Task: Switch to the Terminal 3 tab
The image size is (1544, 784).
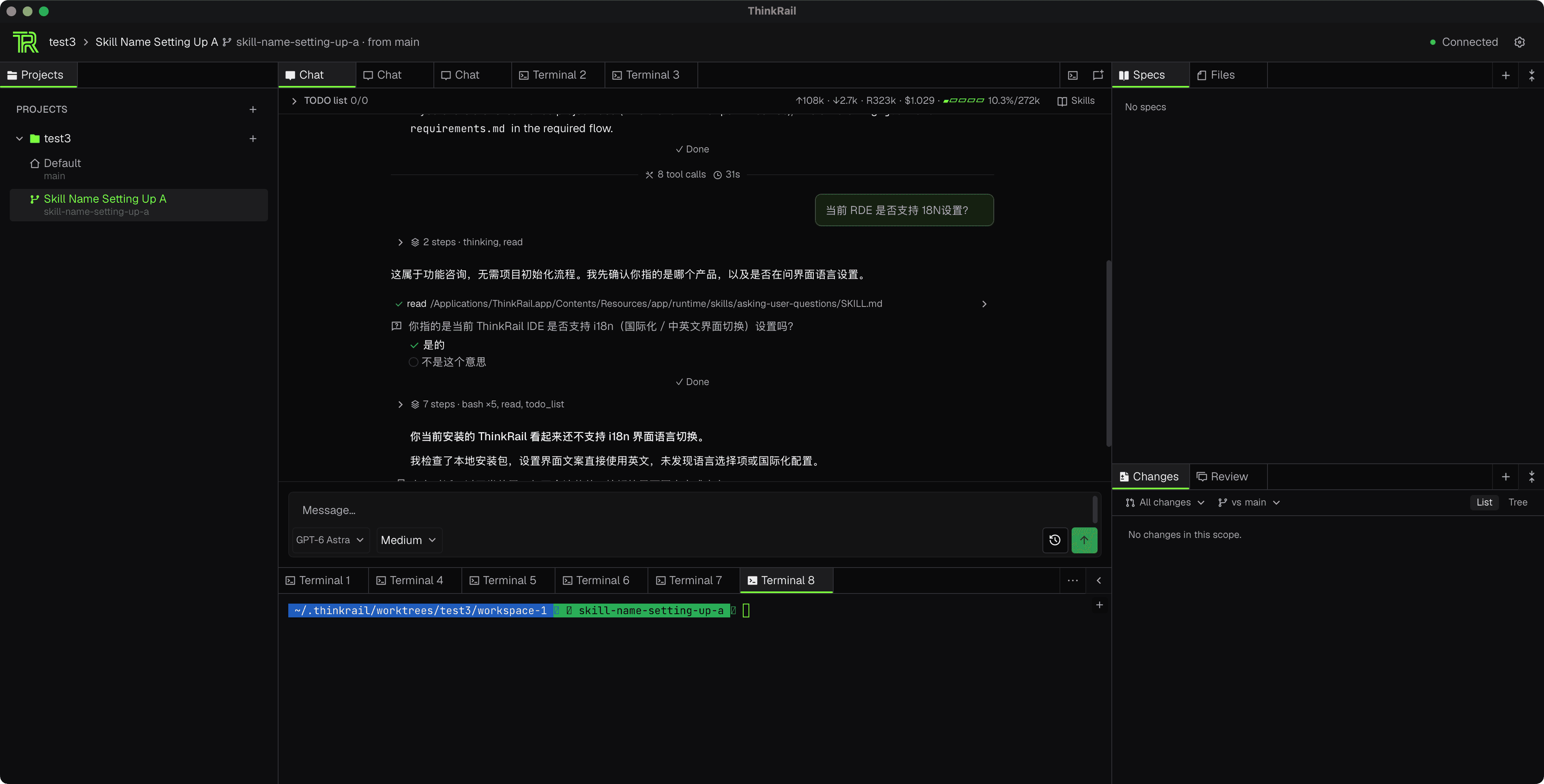Action: pos(652,75)
